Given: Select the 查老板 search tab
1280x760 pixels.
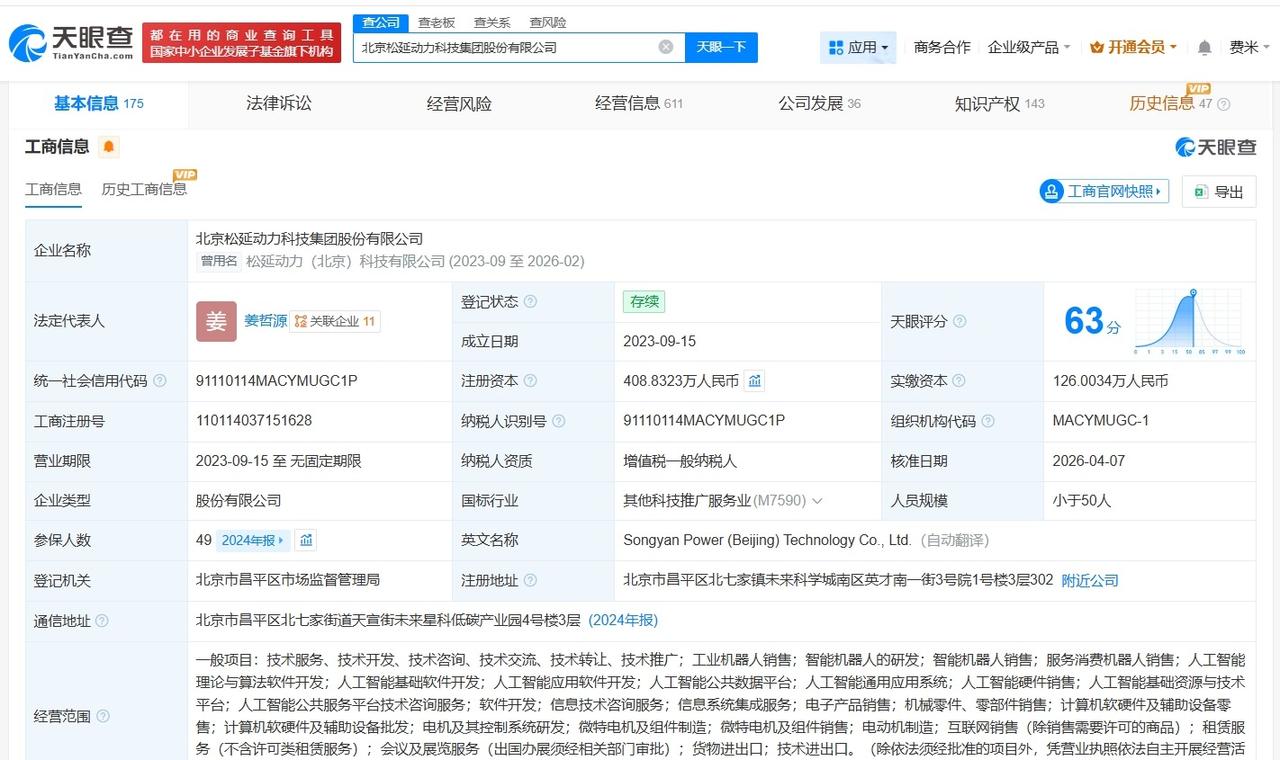Looking at the screenshot, I should point(436,22).
